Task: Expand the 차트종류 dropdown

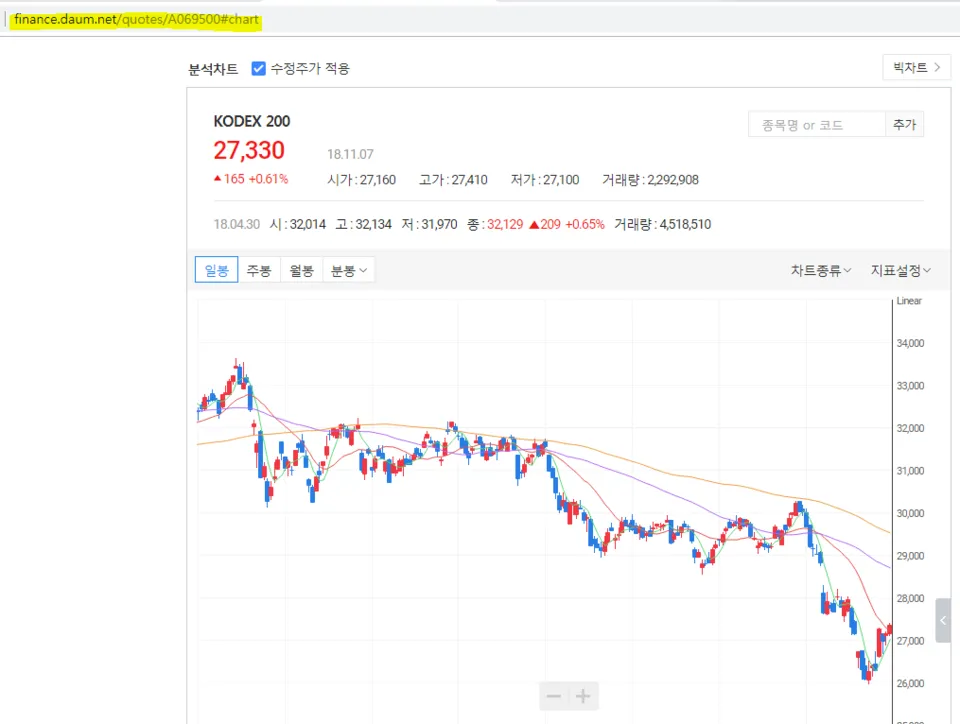Action: pyautogui.click(x=821, y=270)
